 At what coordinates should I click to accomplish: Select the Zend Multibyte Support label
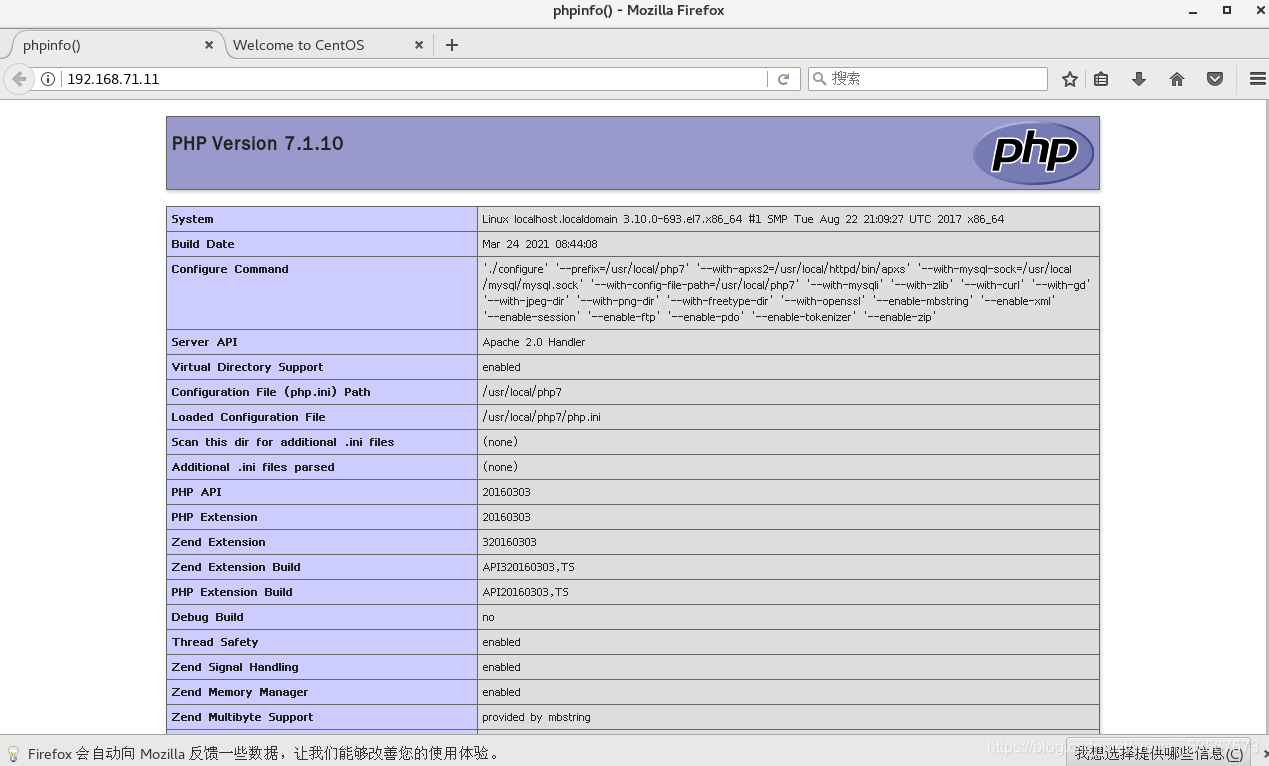coord(242,717)
